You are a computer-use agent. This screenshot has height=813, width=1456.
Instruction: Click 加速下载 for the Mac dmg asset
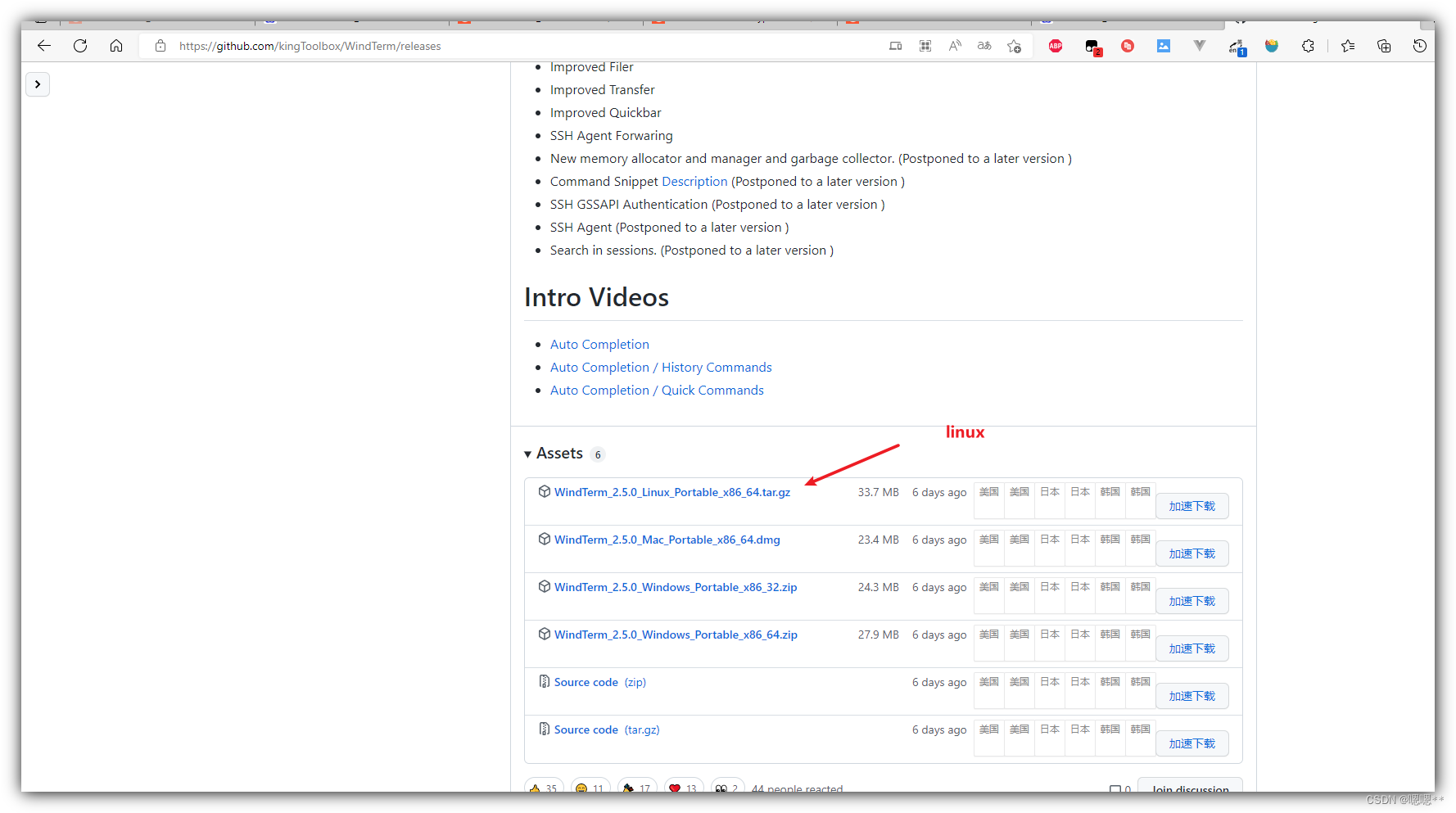pyautogui.click(x=1192, y=553)
